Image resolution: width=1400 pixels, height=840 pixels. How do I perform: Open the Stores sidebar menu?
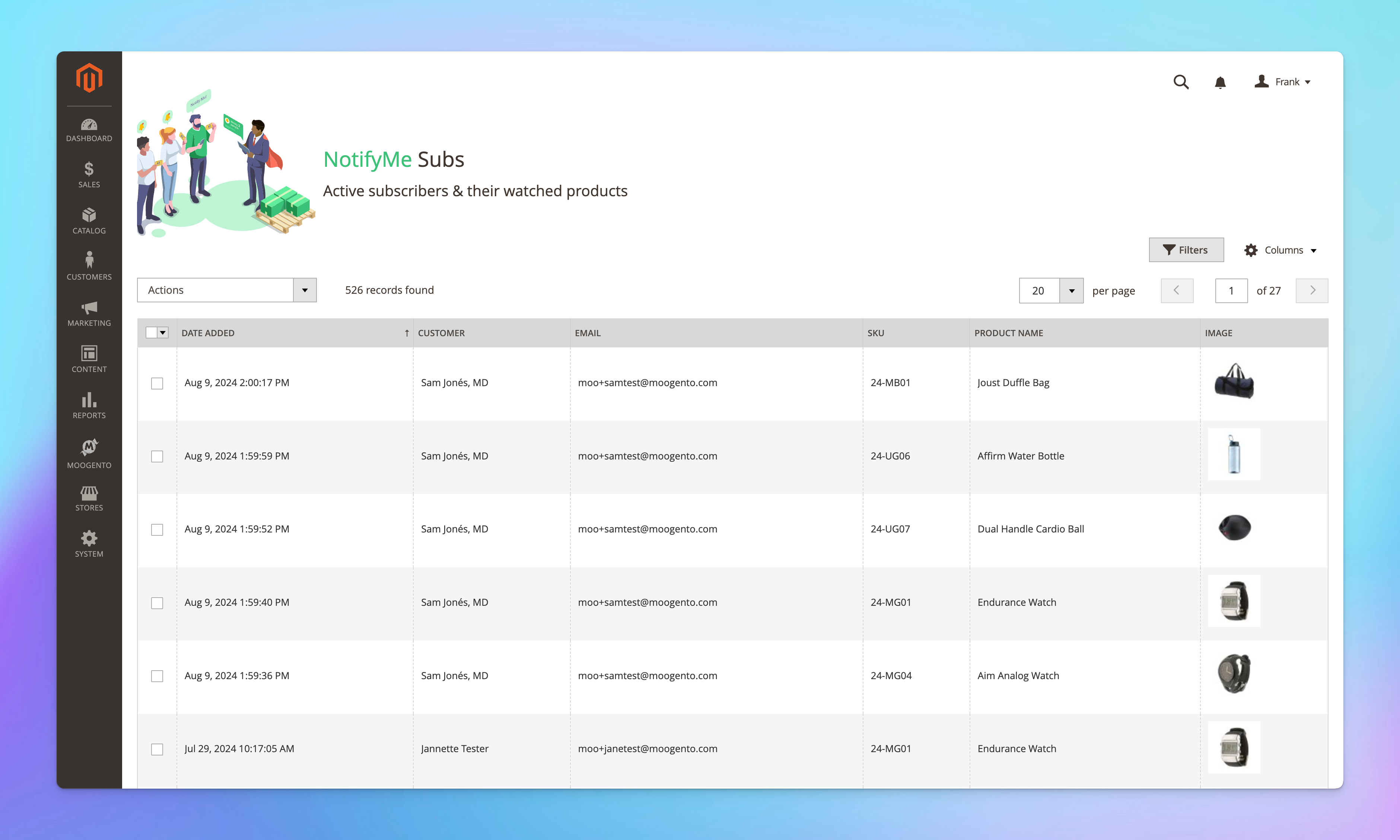click(89, 499)
